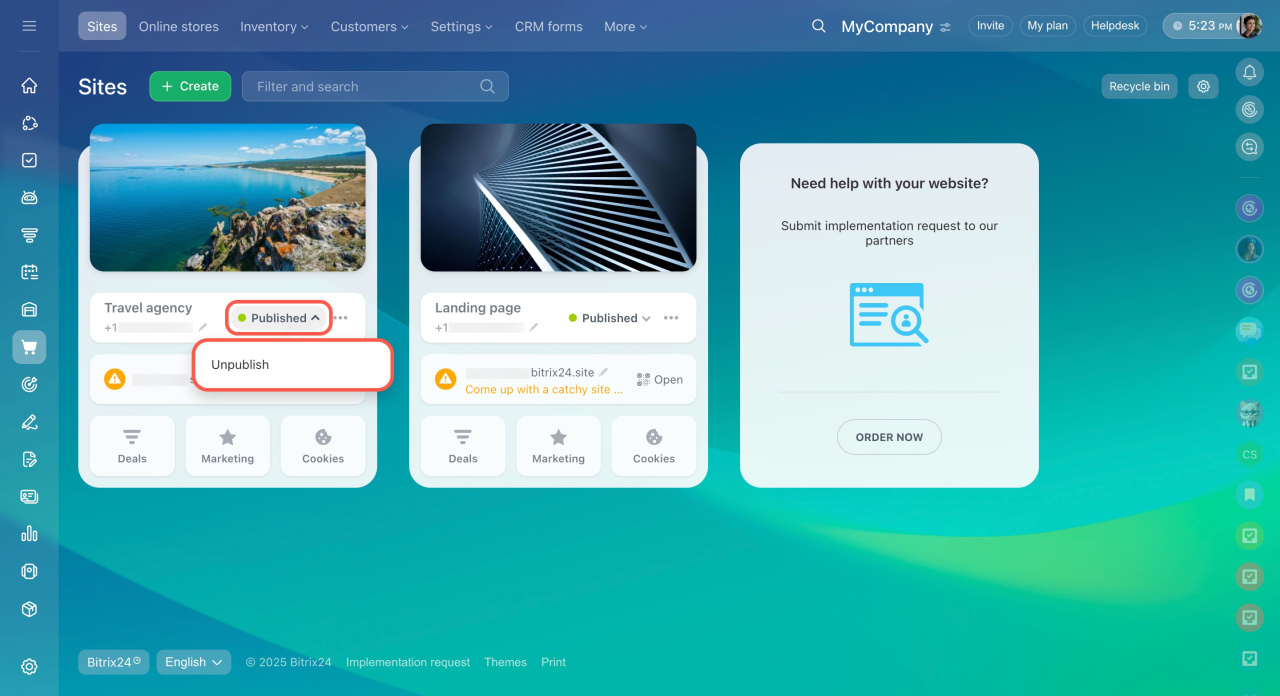Open Sites settings gear icon beside Recycle bin

coord(1203,86)
